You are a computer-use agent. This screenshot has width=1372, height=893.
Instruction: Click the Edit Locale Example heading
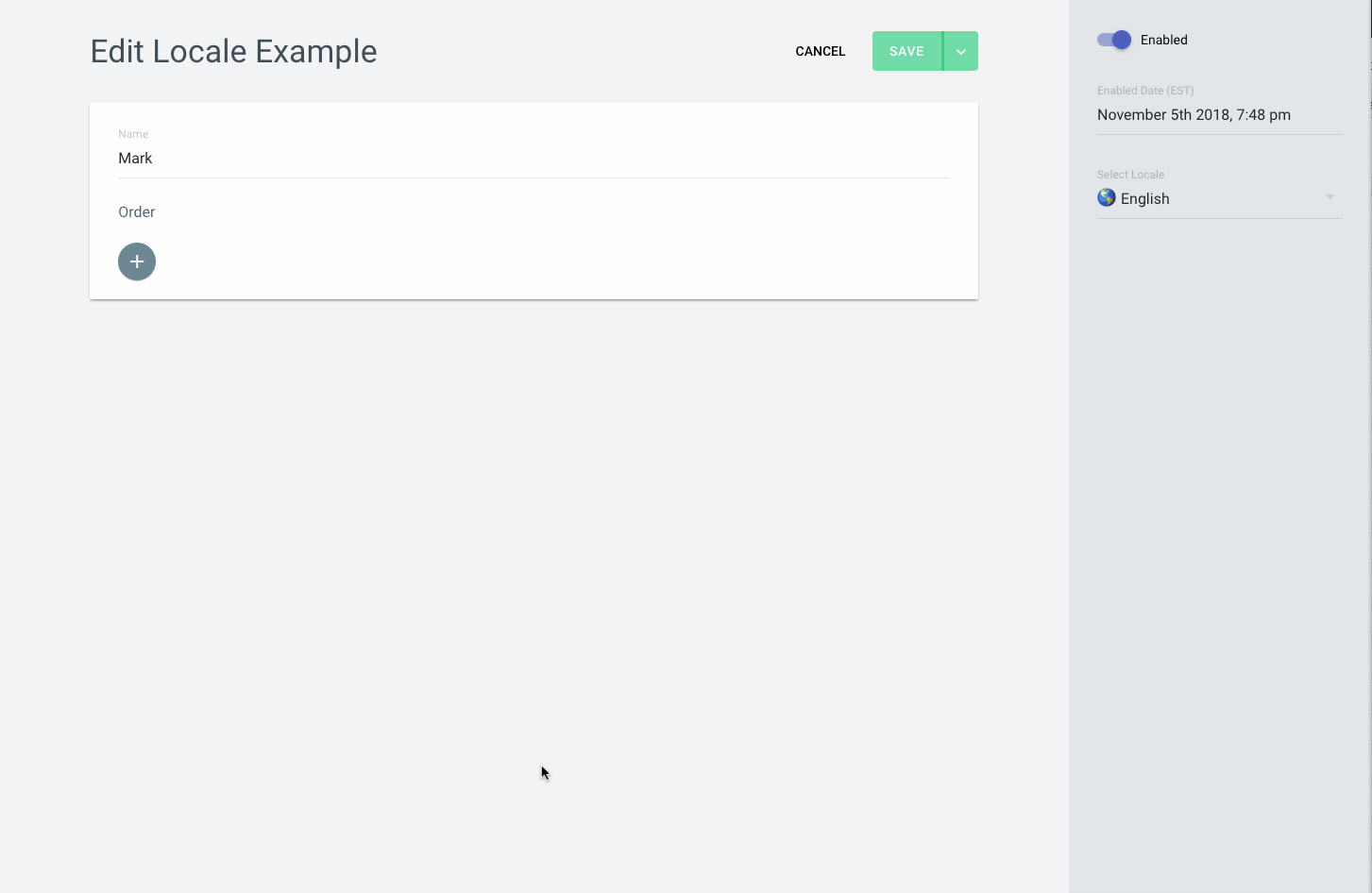[x=233, y=51]
